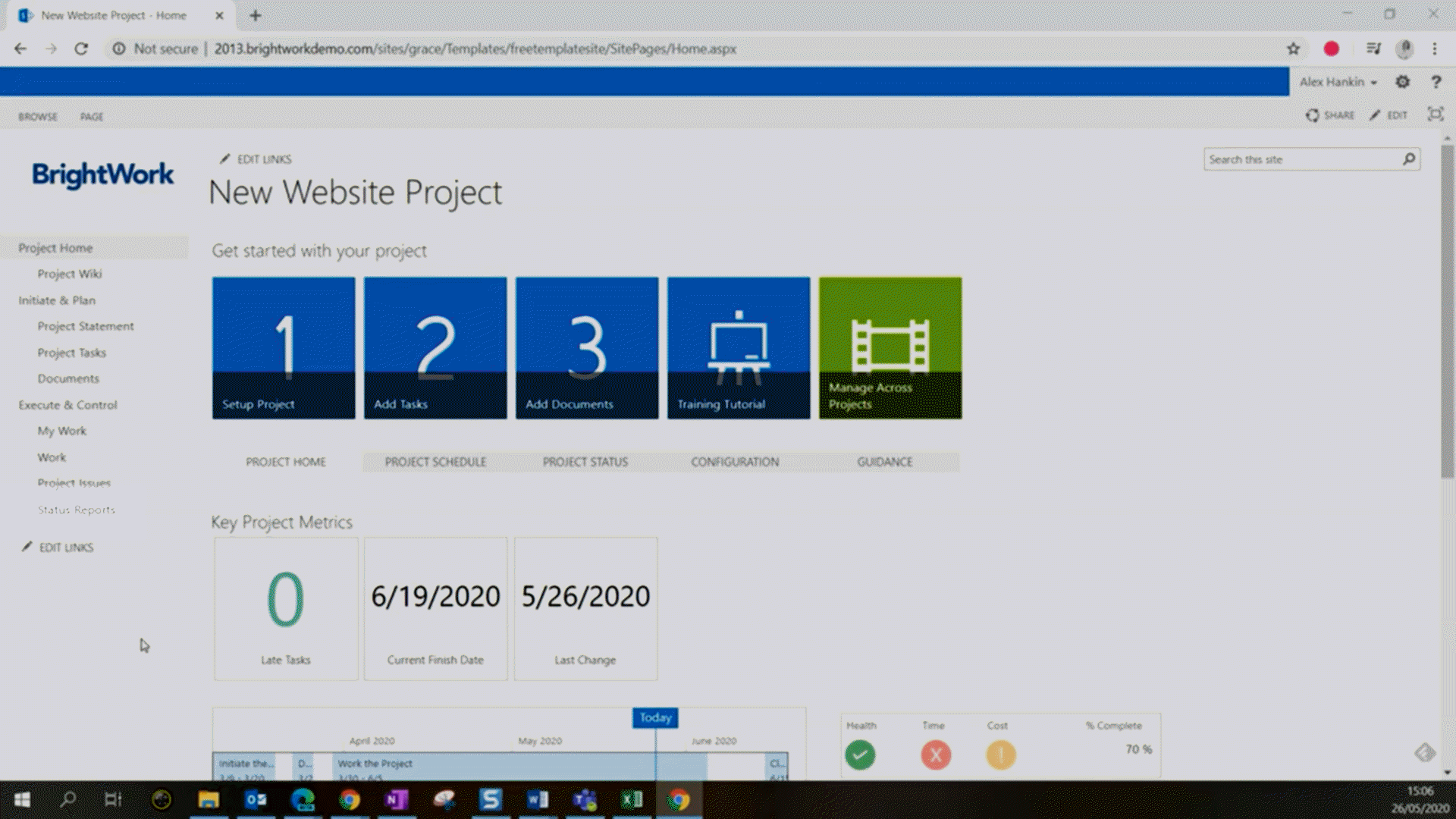Open the Page ribbon tab
This screenshot has height=819, width=1456.
92,117
